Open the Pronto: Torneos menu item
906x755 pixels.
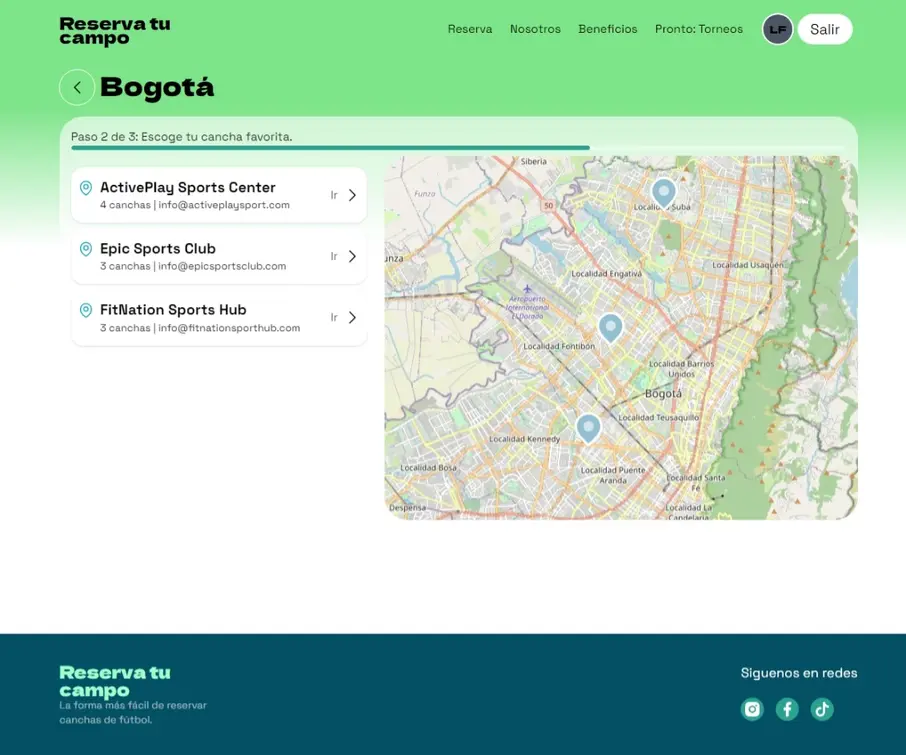699,29
